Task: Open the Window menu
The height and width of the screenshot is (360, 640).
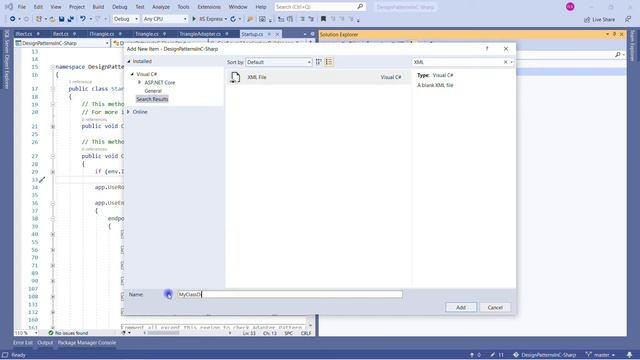Action: click(238, 7)
